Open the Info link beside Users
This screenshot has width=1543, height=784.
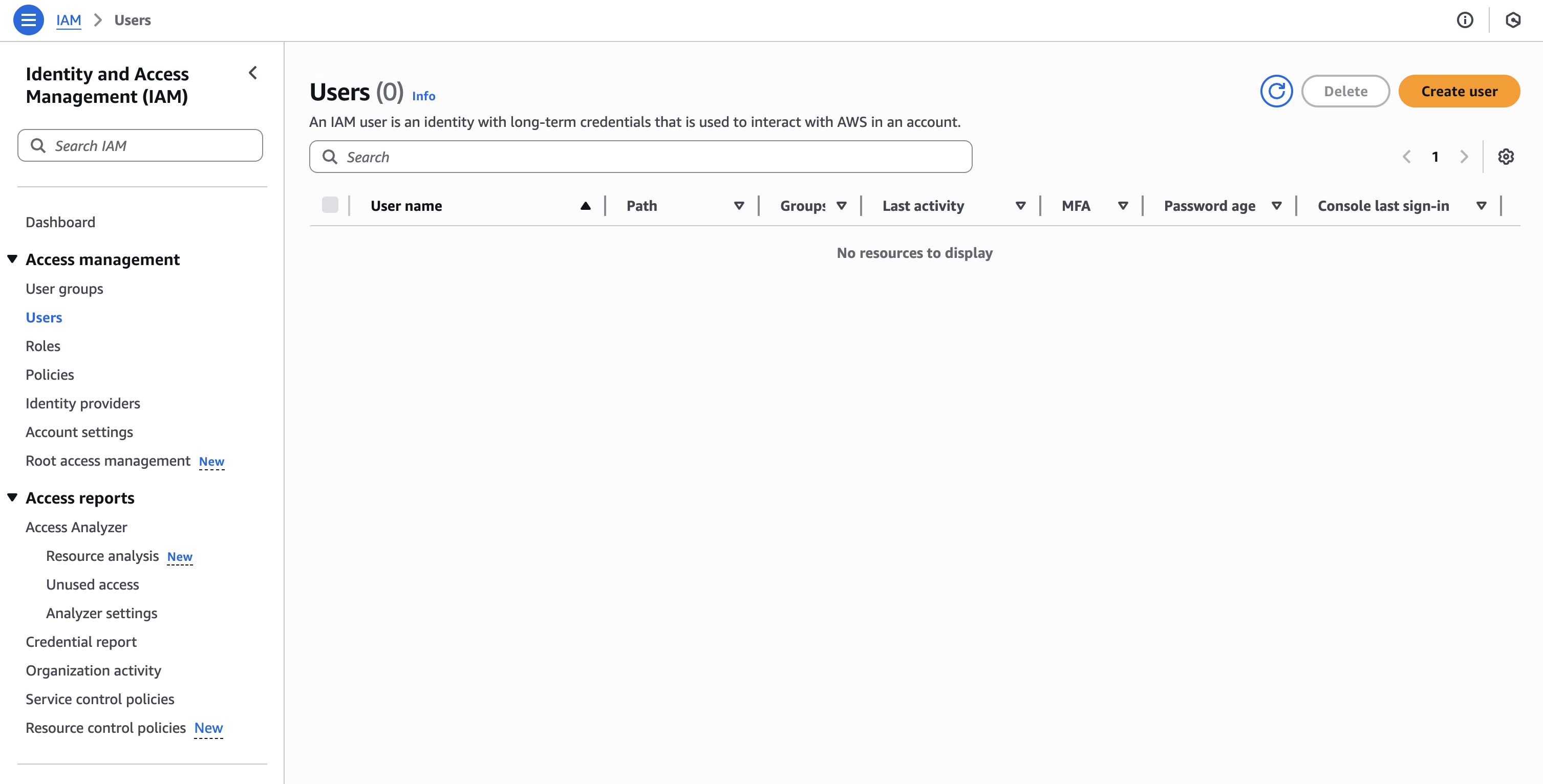[423, 96]
